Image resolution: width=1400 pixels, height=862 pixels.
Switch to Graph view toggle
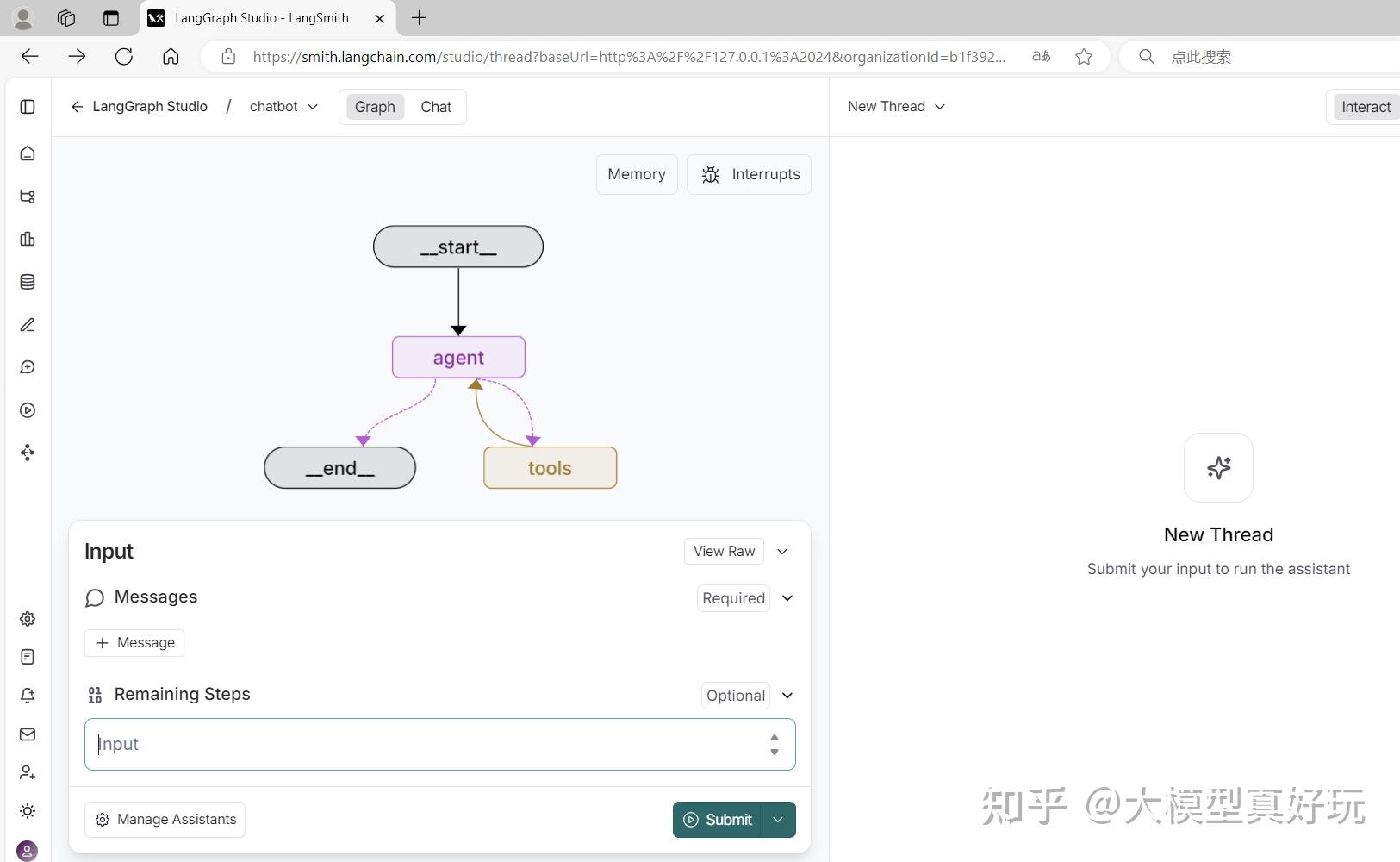(375, 107)
